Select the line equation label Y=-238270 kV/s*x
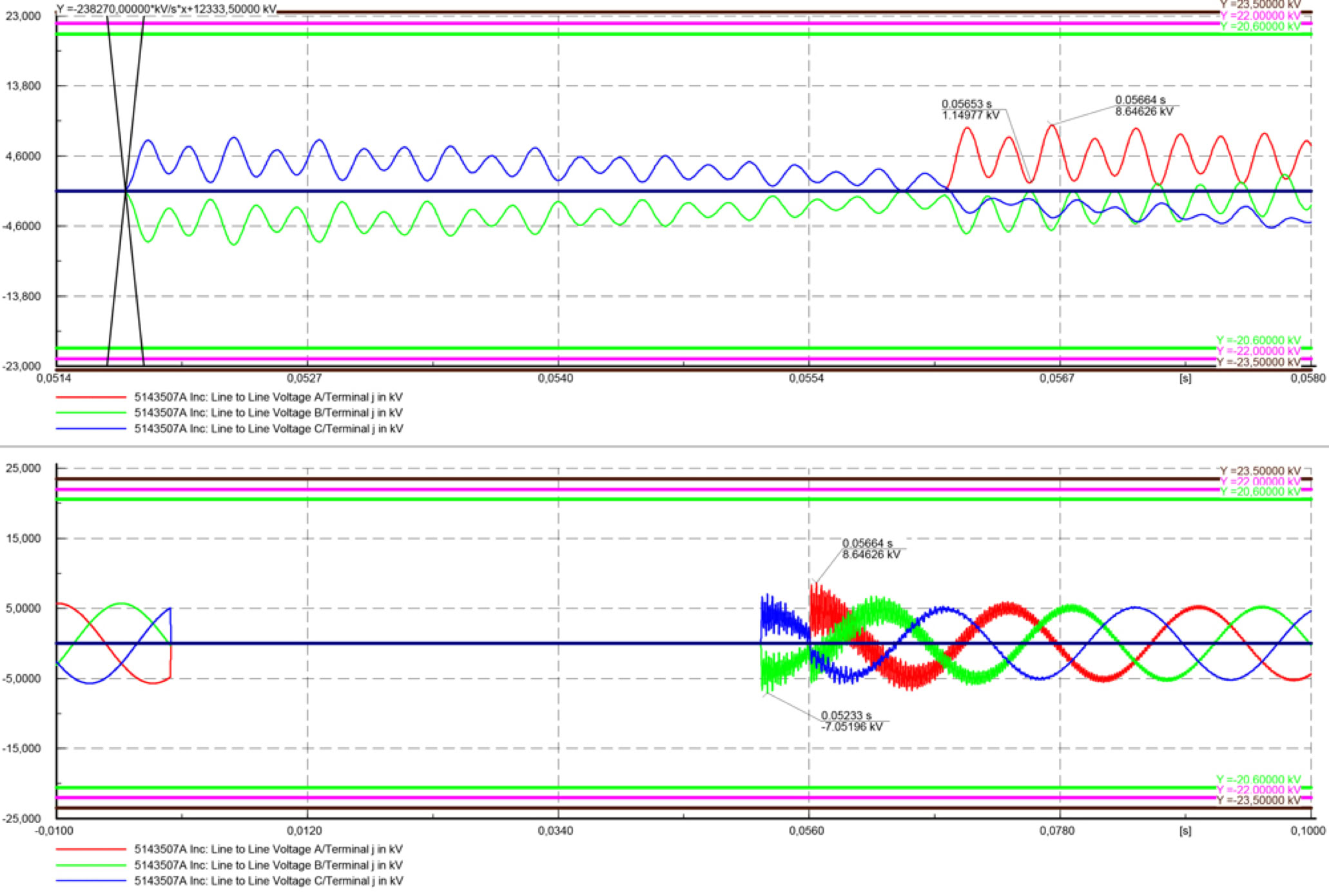This screenshot has width=1329, height=896. point(166,10)
